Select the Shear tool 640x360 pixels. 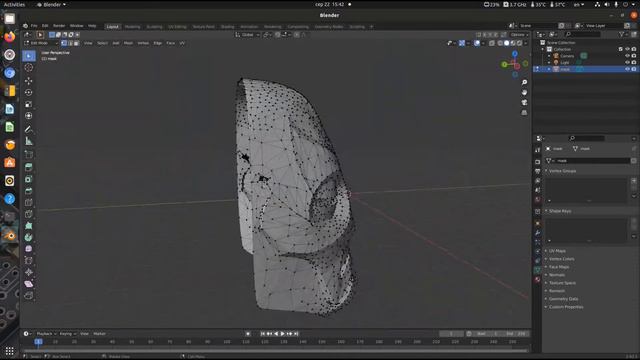[x=29, y=284]
